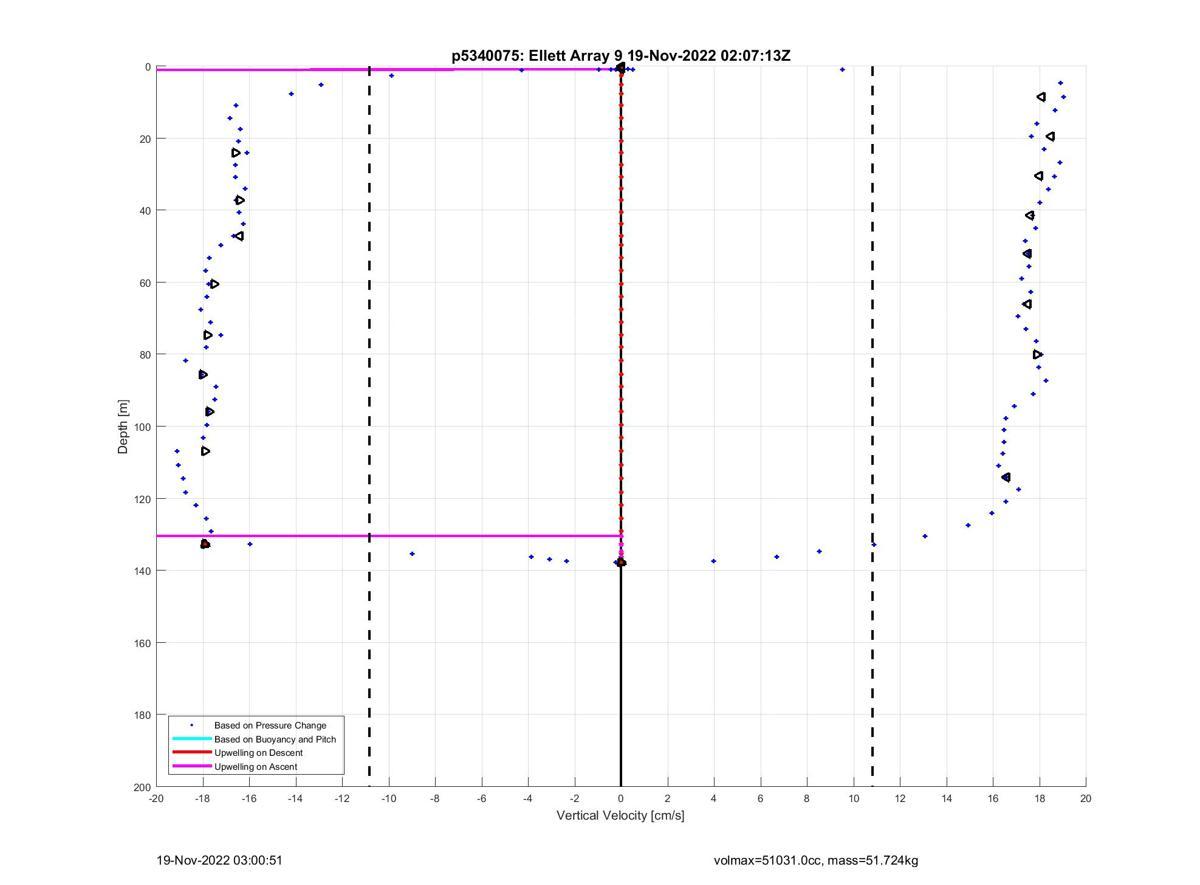
Task: Click the magenta line swatch in legend
Action: tap(191, 767)
